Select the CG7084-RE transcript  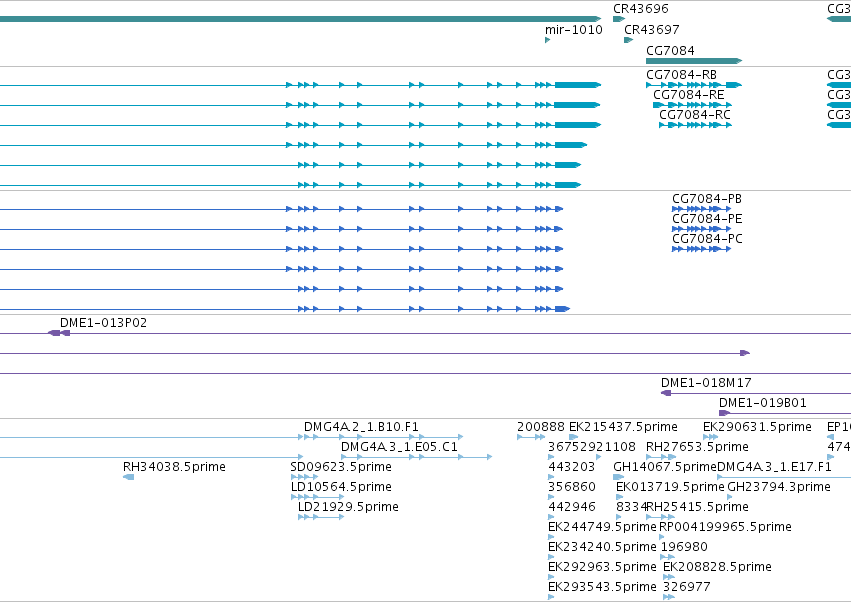[692, 105]
